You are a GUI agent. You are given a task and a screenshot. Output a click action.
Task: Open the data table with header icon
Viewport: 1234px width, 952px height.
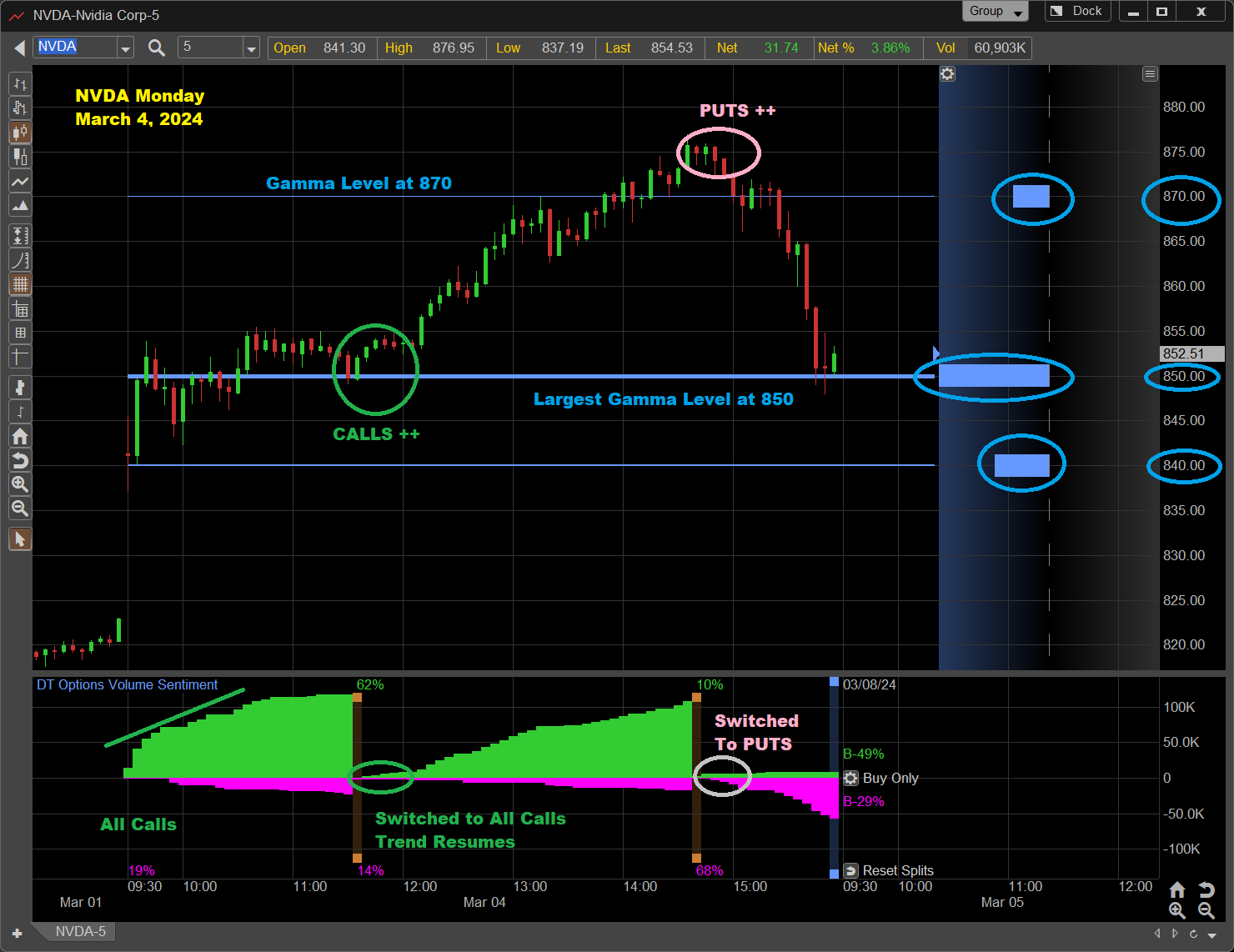coord(20,309)
